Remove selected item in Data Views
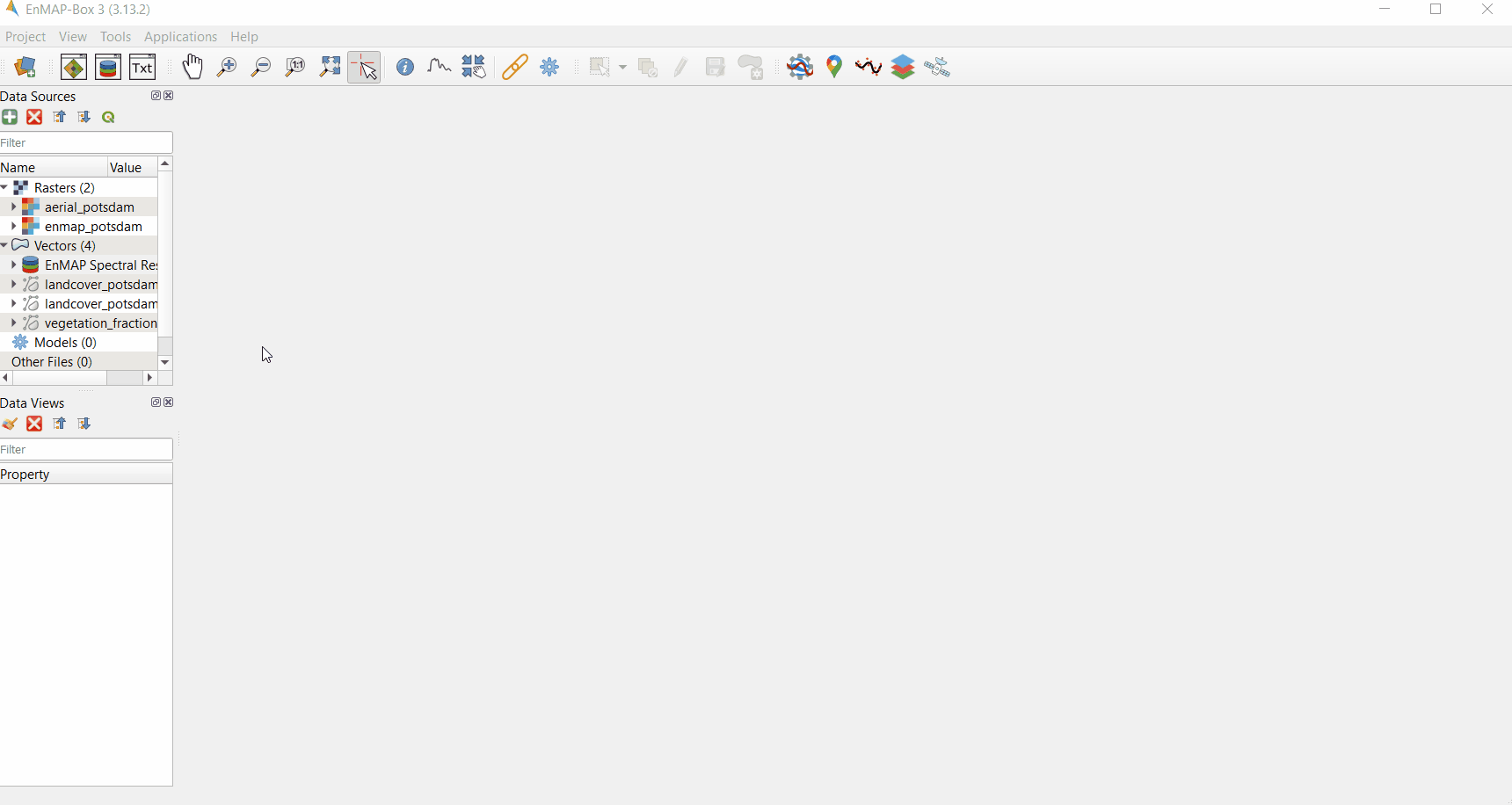Screen dimensions: 1512x805 [34, 424]
